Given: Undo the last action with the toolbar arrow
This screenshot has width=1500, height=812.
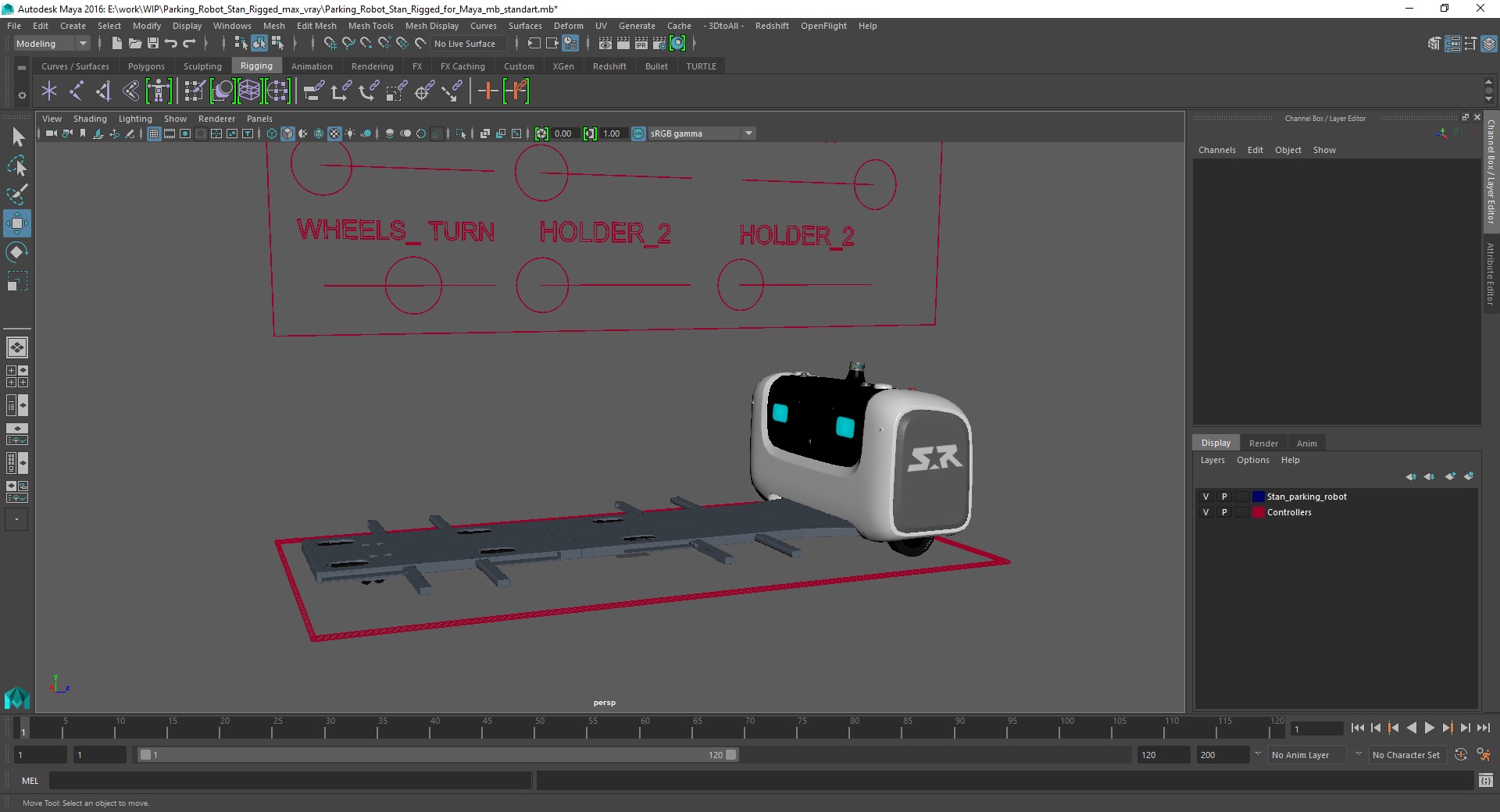Looking at the screenshot, I should [171, 44].
